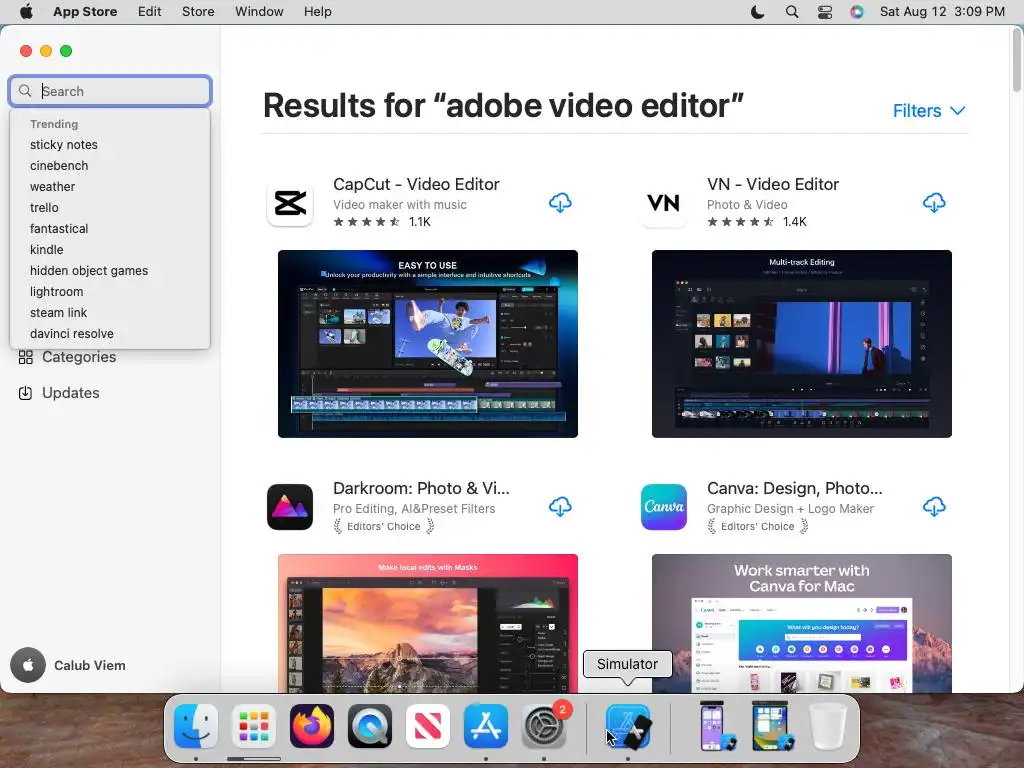Select trending search "steam link"
1024x768 pixels.
(58, 313)
